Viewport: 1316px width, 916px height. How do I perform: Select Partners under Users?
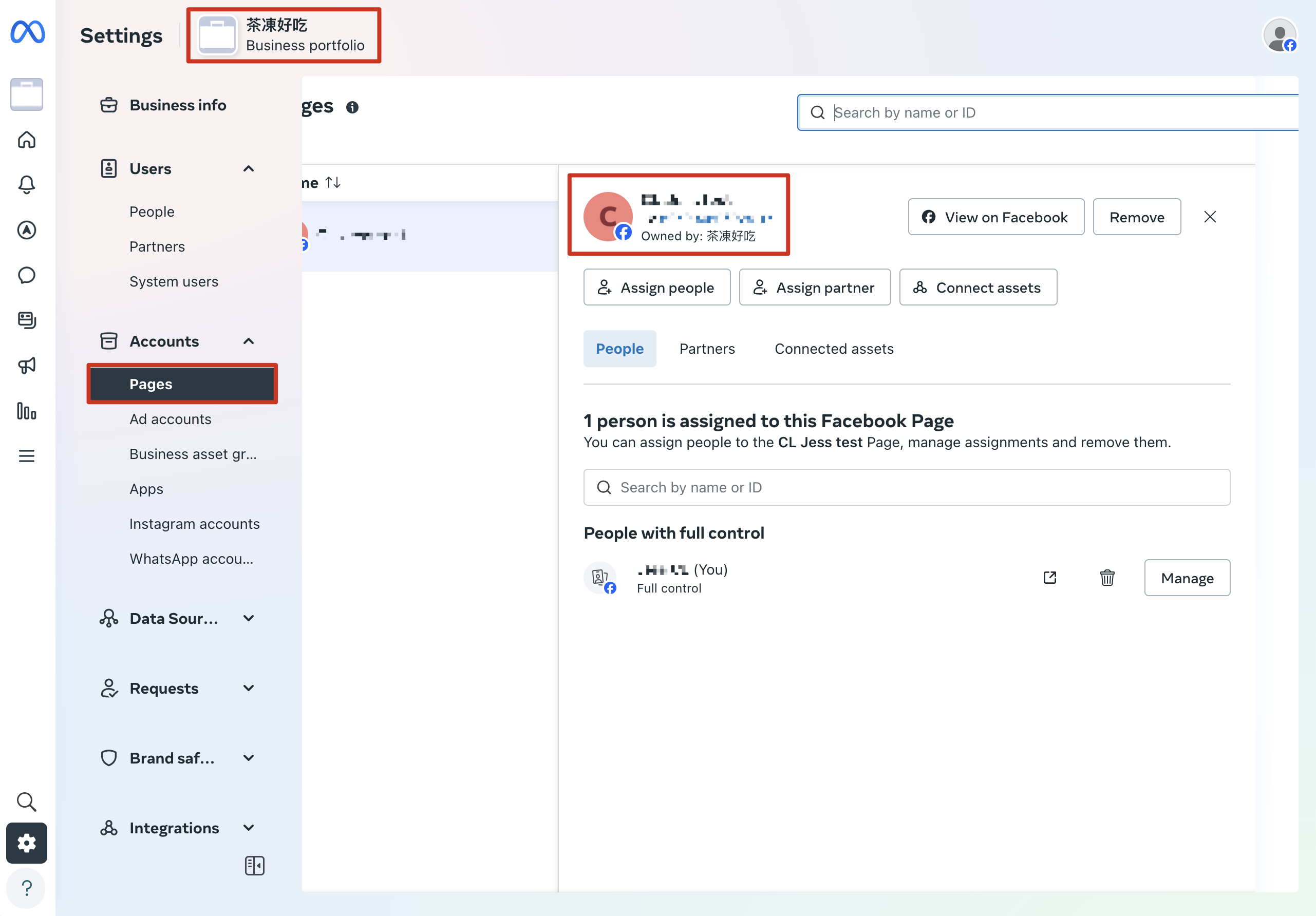157,247
